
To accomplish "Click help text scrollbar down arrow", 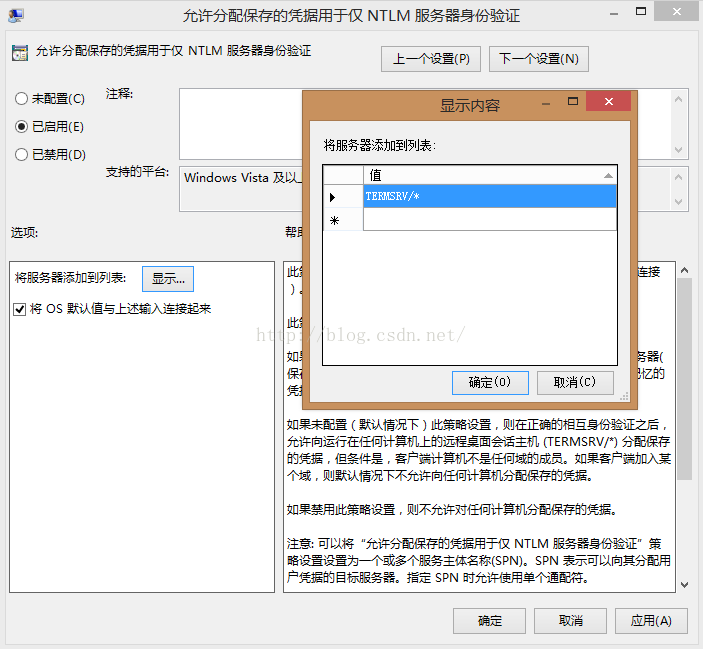I will point(684,585).
